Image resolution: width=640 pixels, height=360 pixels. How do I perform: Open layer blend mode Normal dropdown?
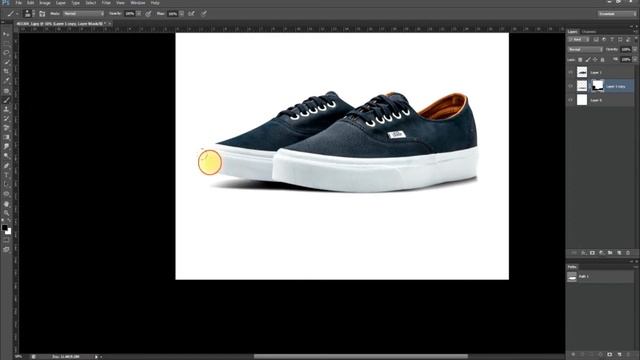(x=585, y=49)
